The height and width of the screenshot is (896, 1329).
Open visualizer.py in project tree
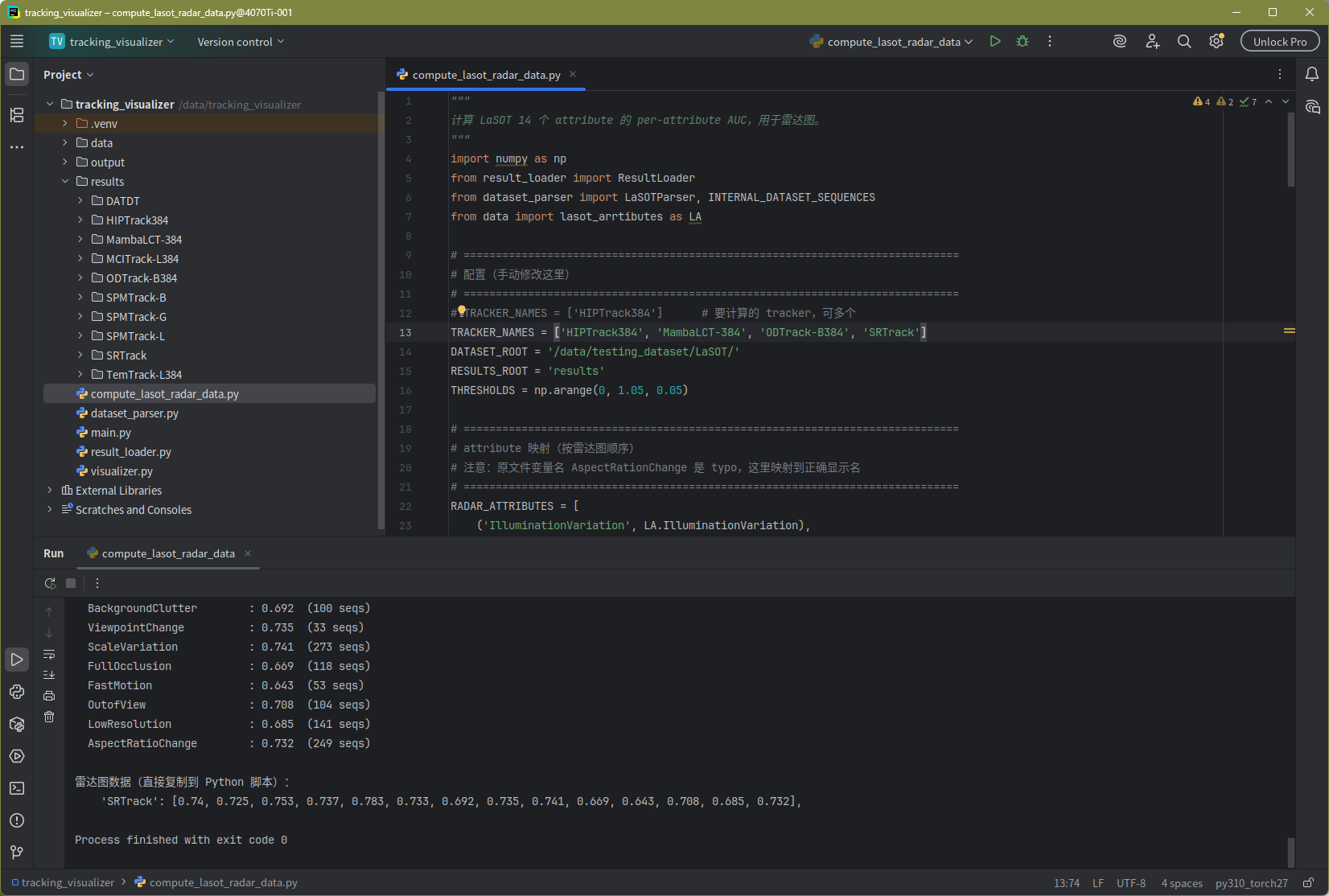coord(121,471)
